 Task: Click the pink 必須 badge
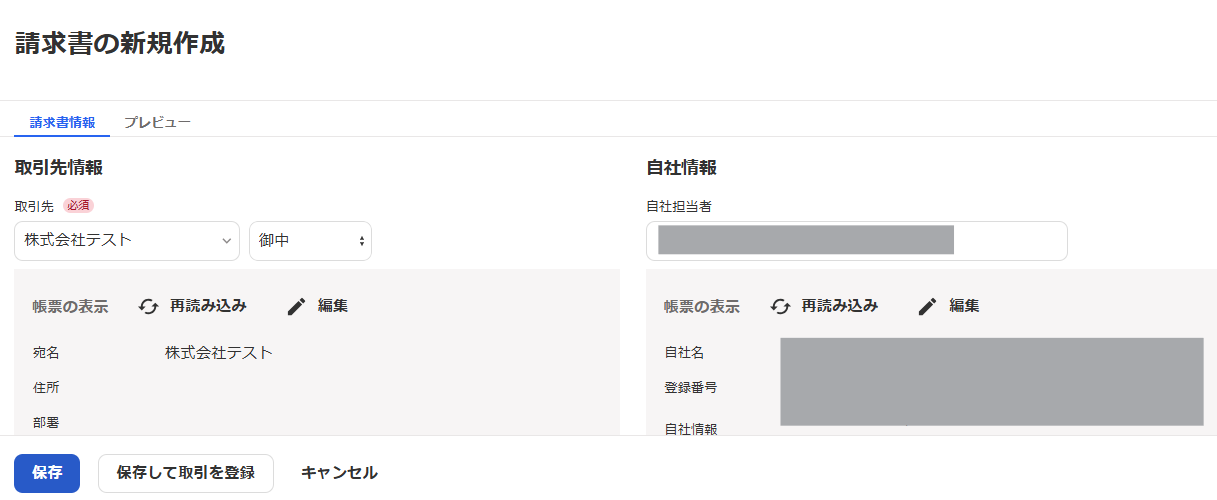78,205
